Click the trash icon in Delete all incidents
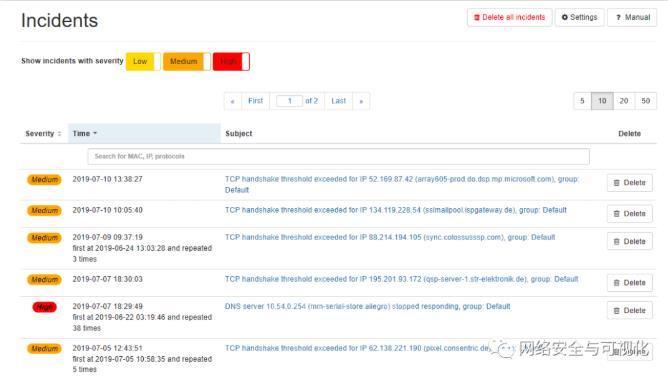 click(477, 17)
